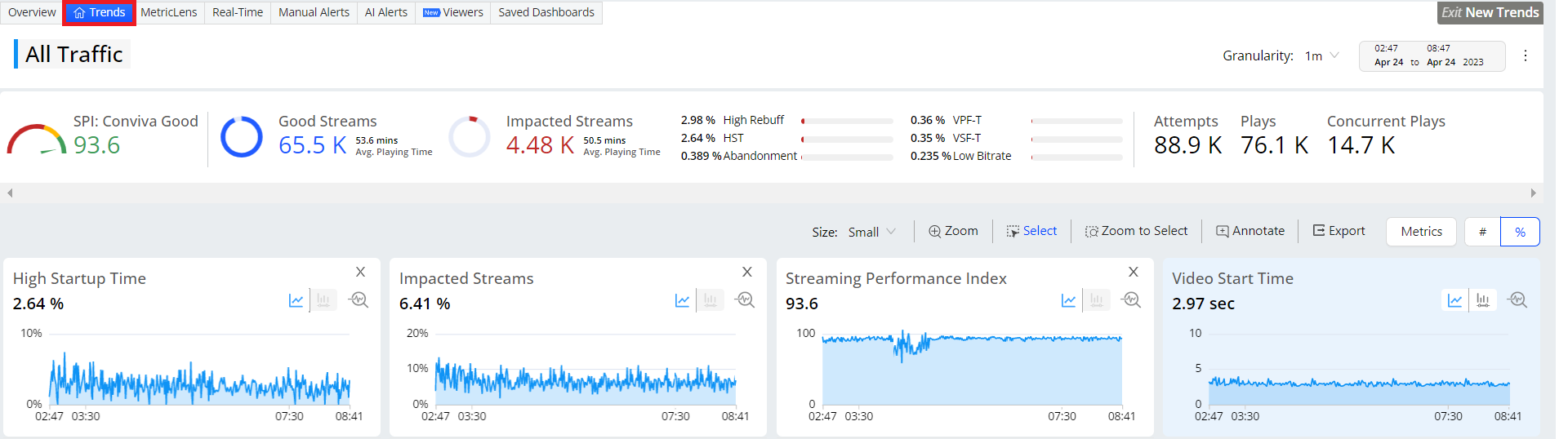Open the kebab options menu
Viewport: 1568px width, 439px height.
tap(1526, 55)
